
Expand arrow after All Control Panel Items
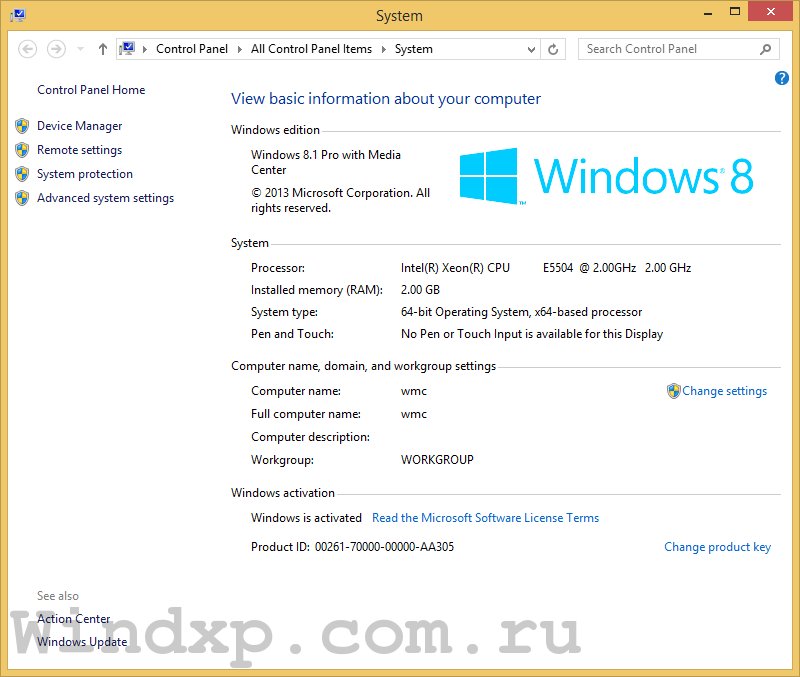(x=384, y=49)
